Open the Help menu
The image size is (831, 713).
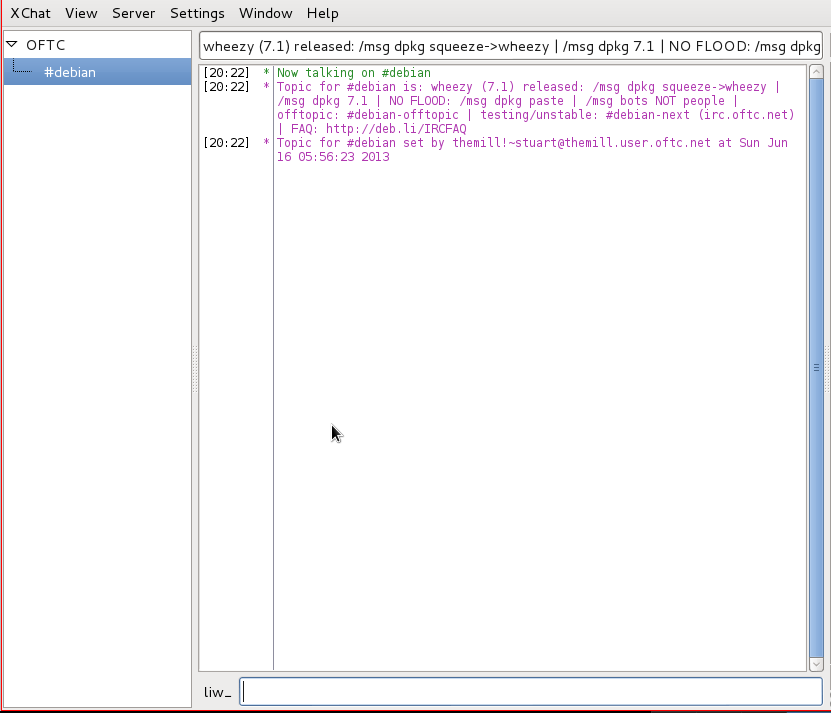[x=322, y=13]
